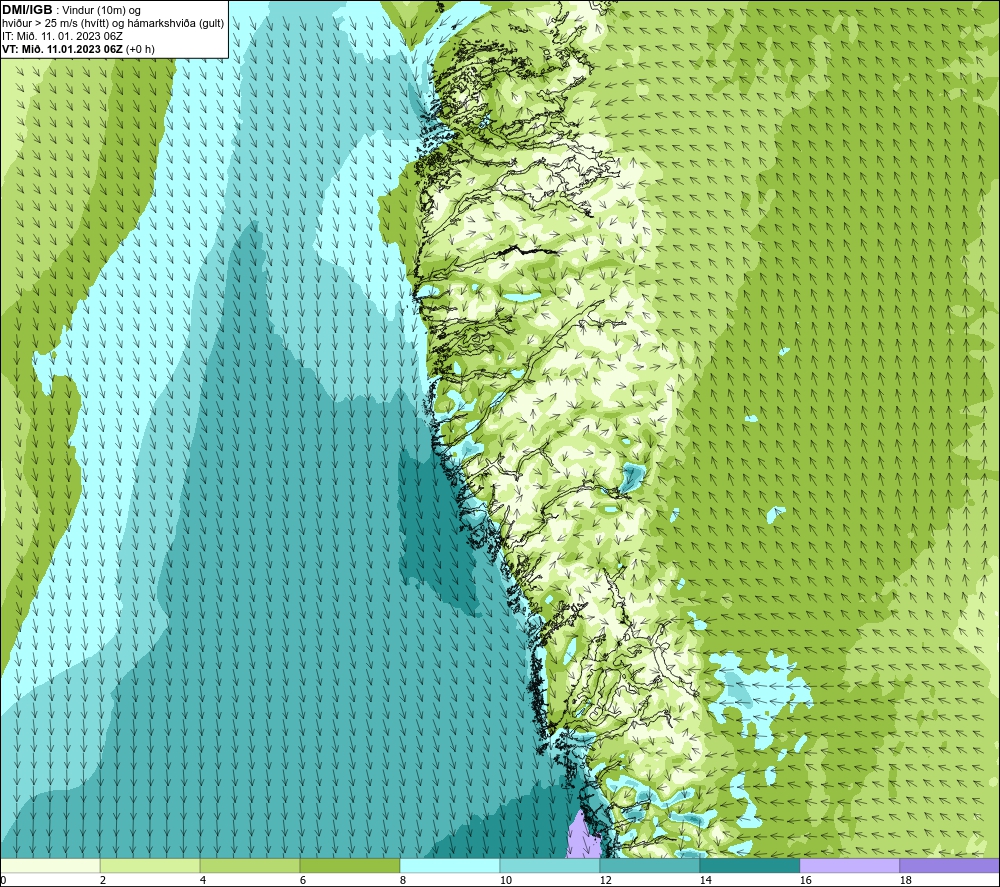Click the light green 2–4 m/s legend swatch
Image resolution: width=1000 pixels, height=887 pixels.
150,865
